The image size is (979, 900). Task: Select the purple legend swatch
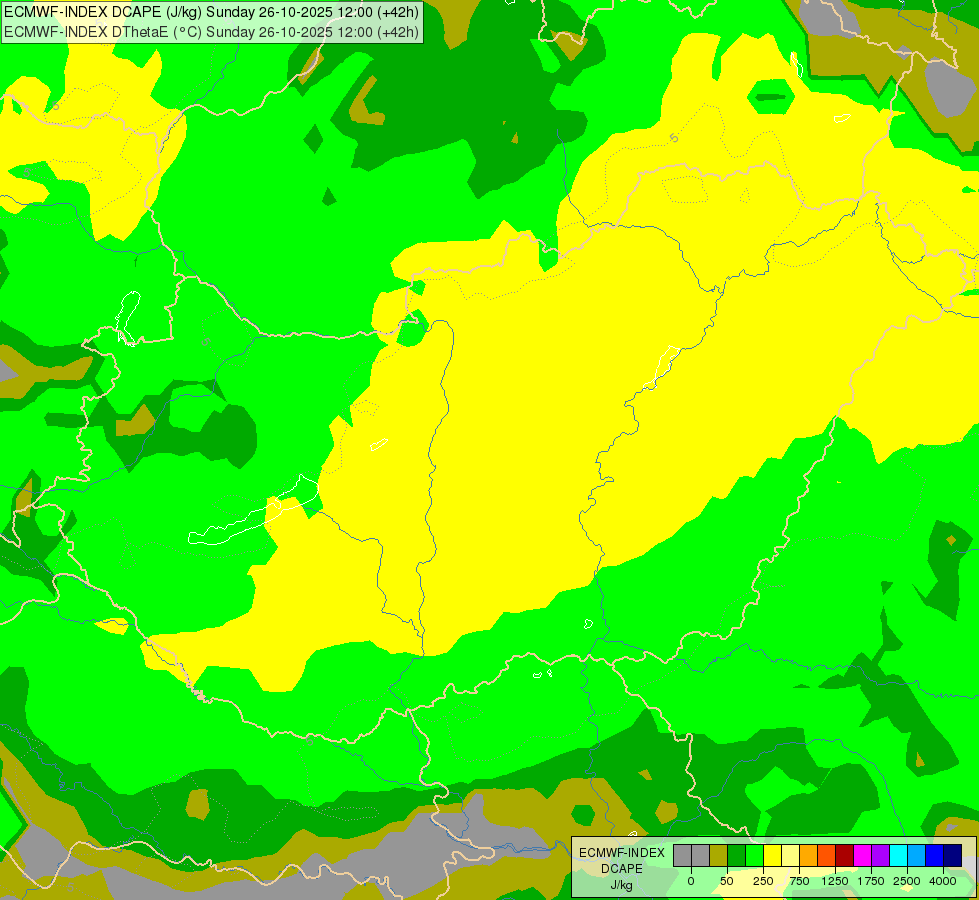[x=880, y=855]
